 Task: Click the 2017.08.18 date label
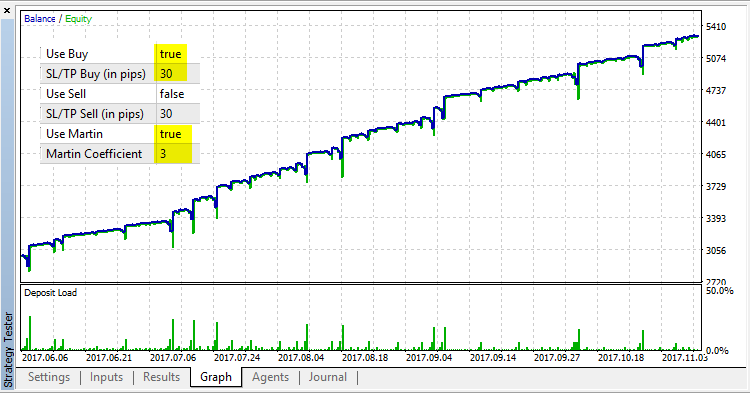point(365,358)
